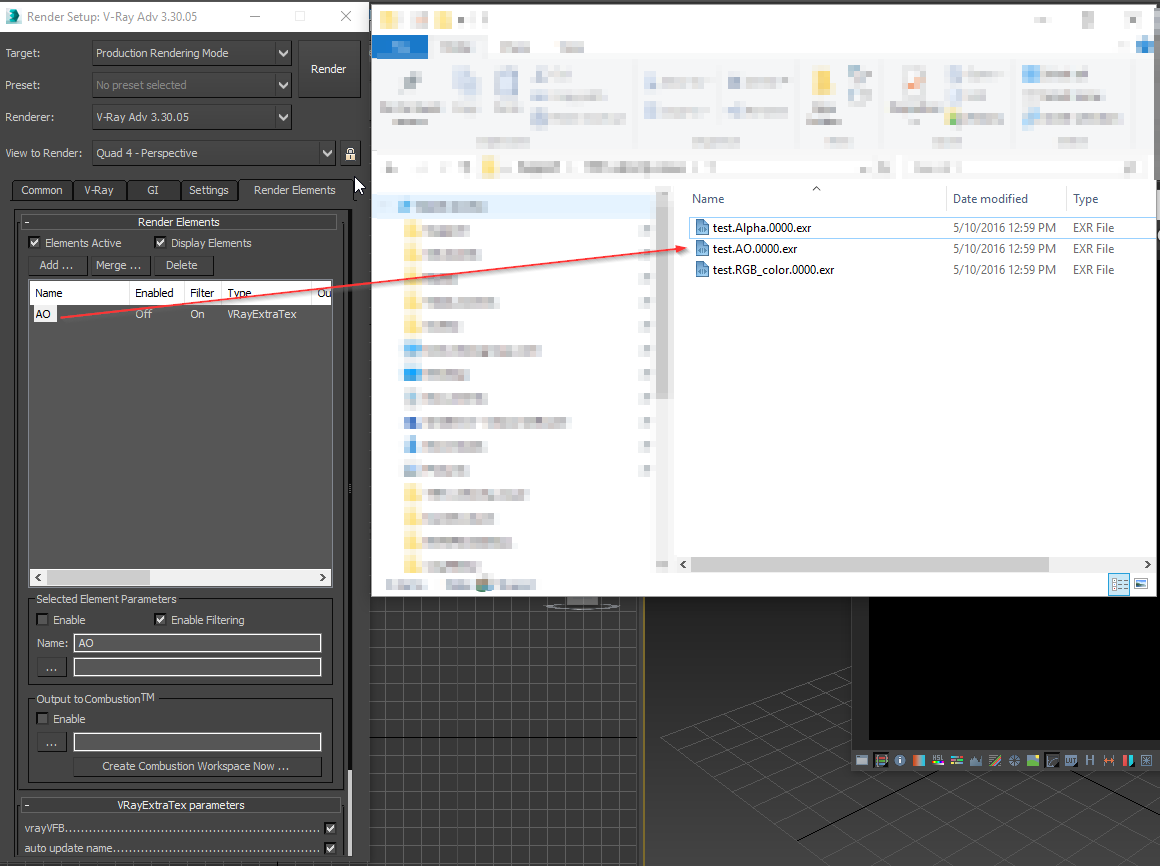Viewport: 1160px width, 866px height.
Task: Toggle force color clamping icon in VFB
Action: pos(881,760)
